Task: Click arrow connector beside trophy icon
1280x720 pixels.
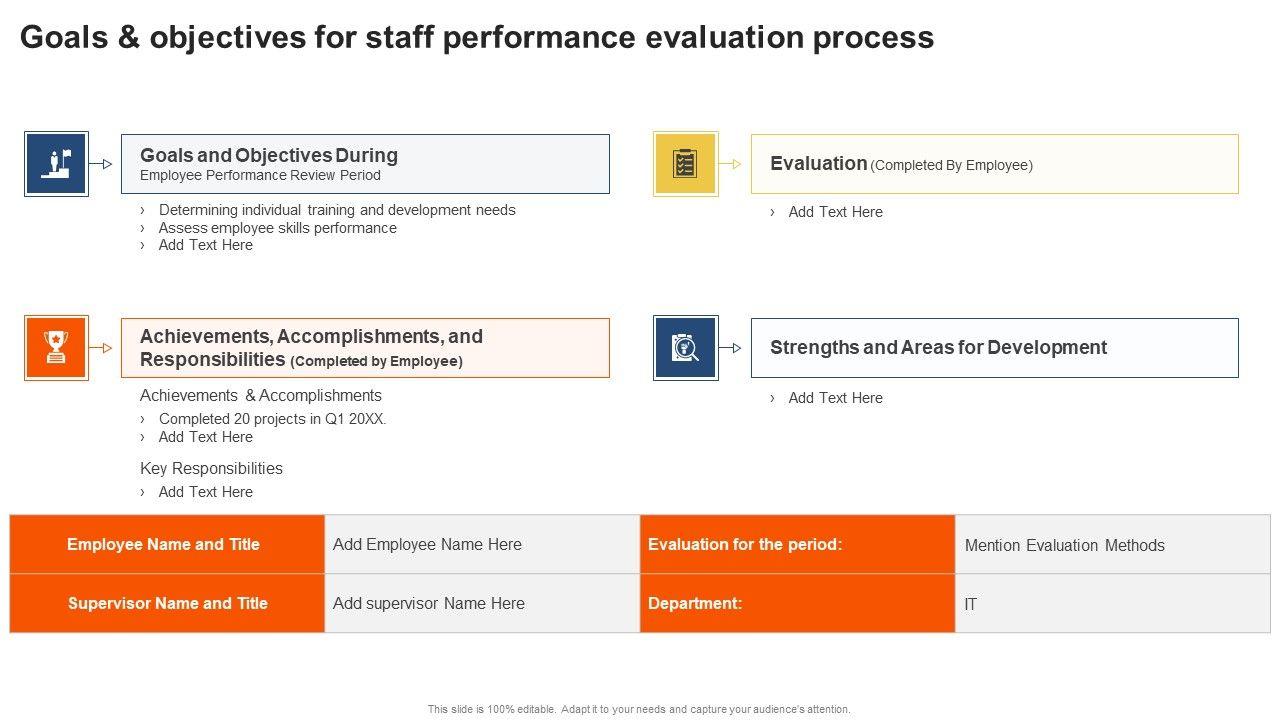Action: [x=103, y=348]
